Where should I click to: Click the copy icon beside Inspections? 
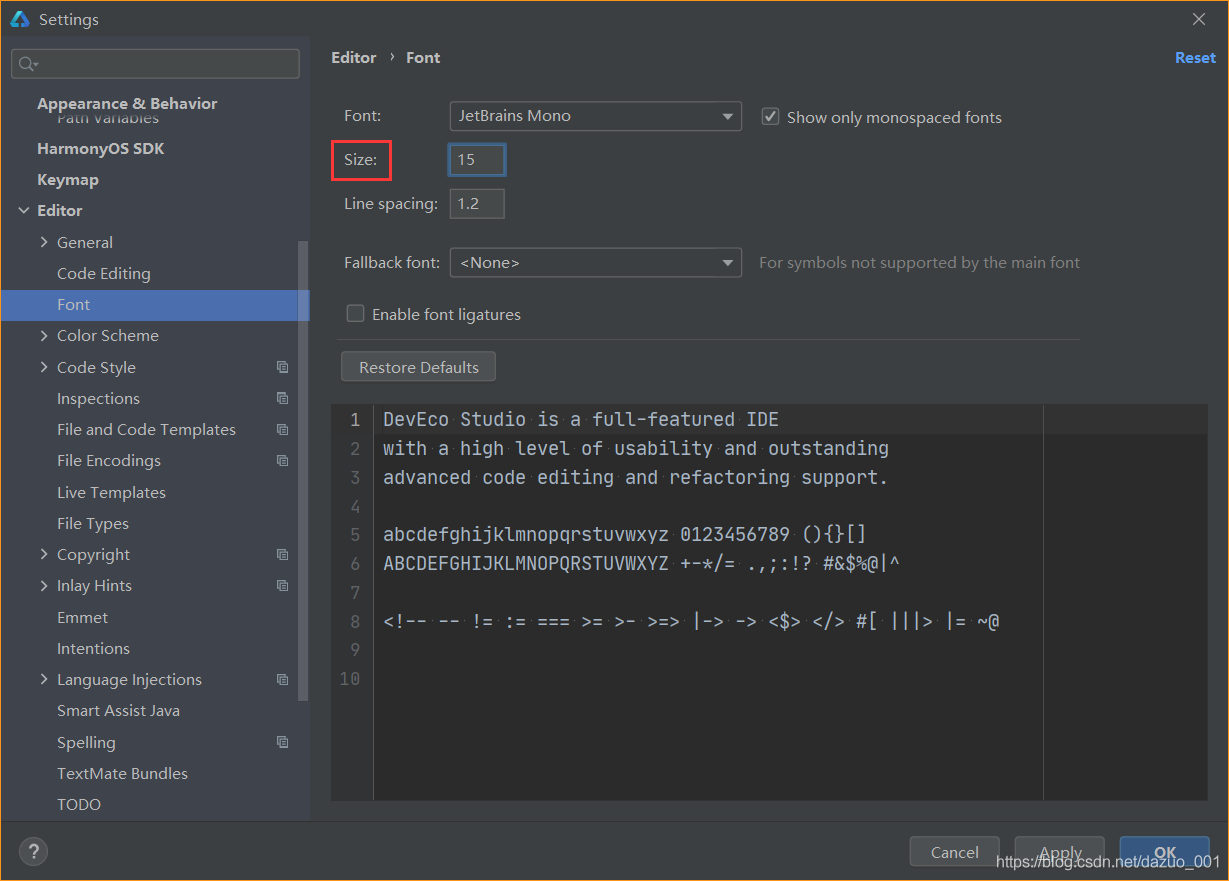tap(283, 398)
